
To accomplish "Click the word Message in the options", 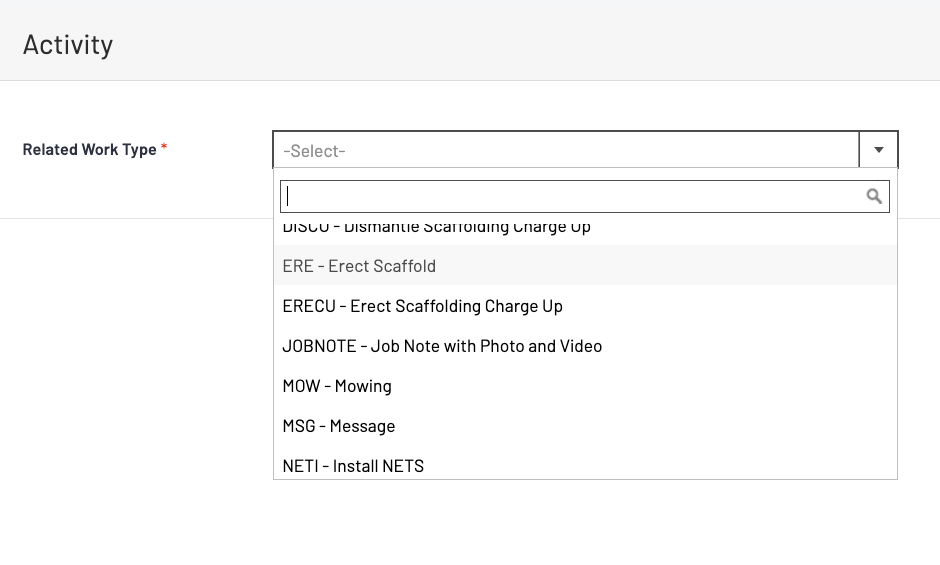I will (x=362, y=426).
